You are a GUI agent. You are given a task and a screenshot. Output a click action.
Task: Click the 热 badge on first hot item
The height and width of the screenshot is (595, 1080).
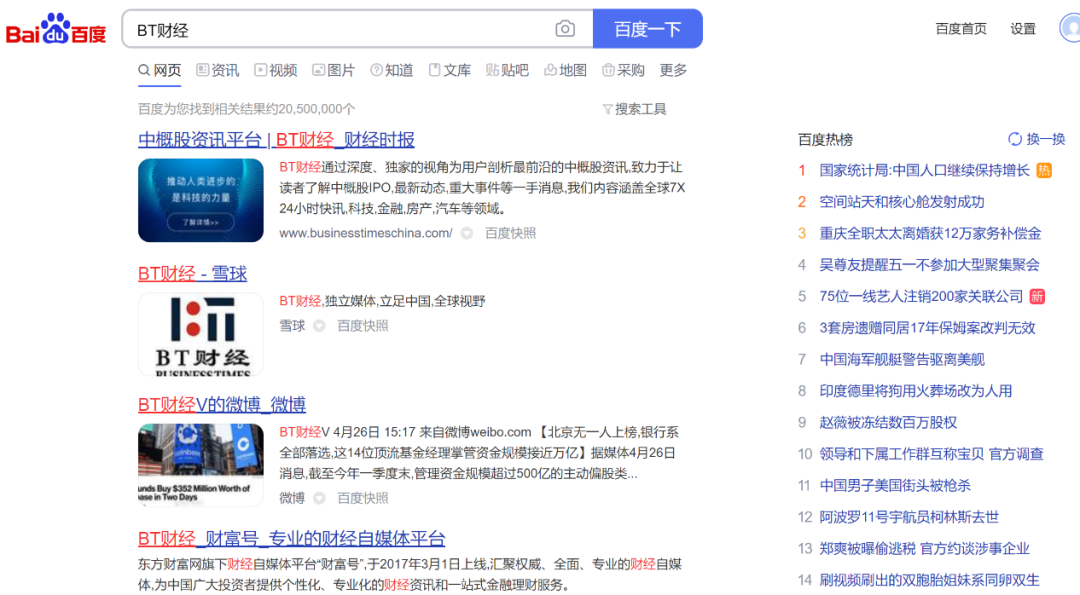1044,171
